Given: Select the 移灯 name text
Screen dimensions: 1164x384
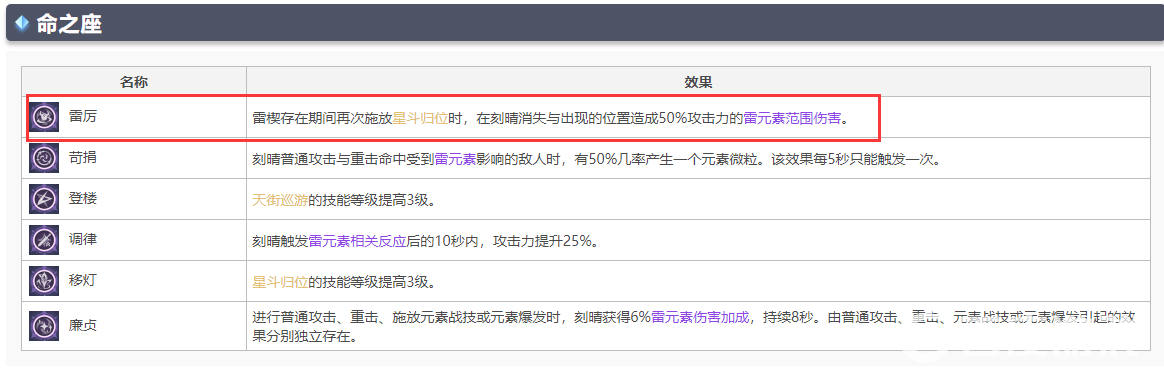Looking at the screenshot, I should click(82, 281).
